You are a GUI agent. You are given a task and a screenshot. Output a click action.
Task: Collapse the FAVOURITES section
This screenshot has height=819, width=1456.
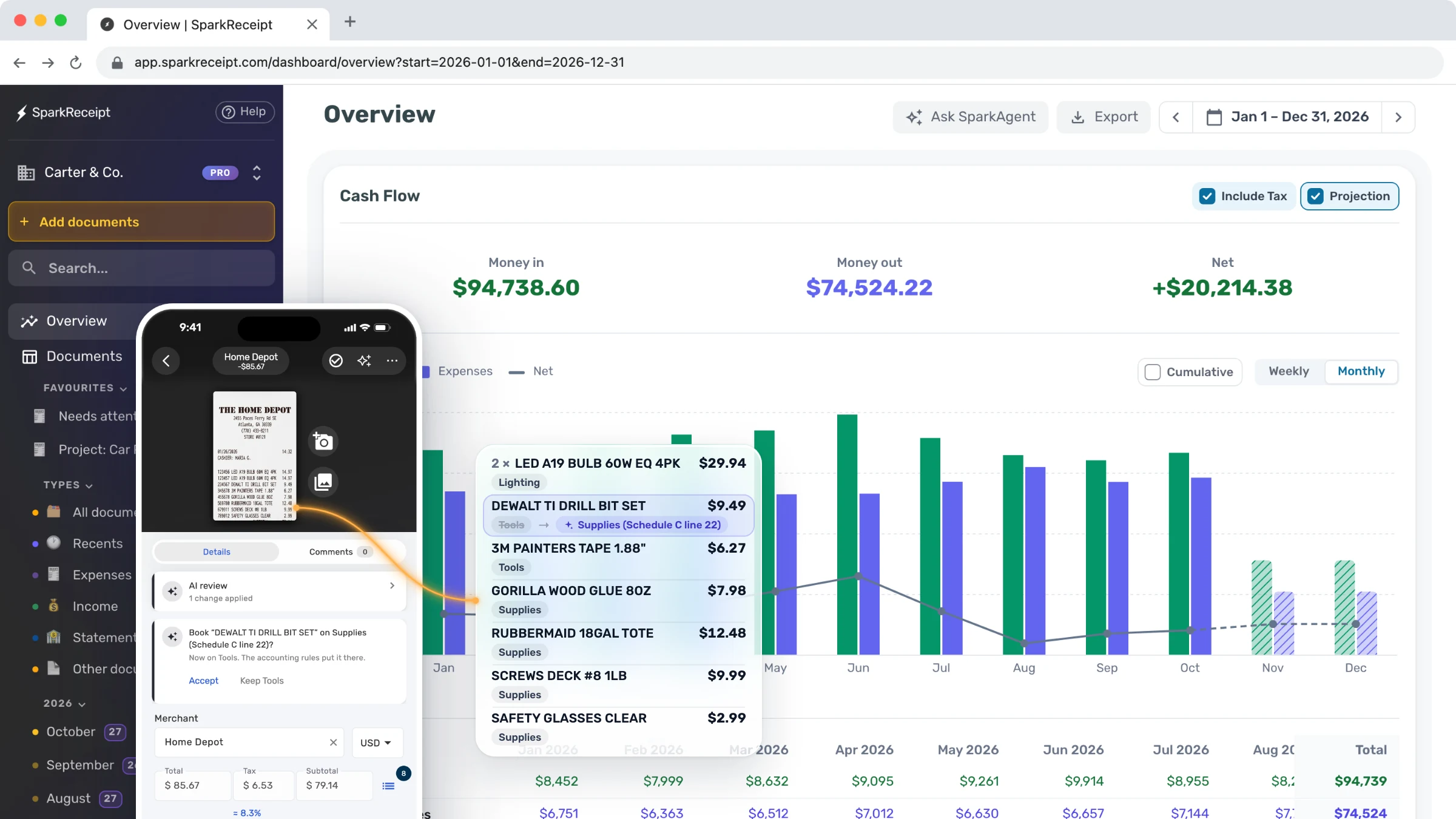click(85, 388)
